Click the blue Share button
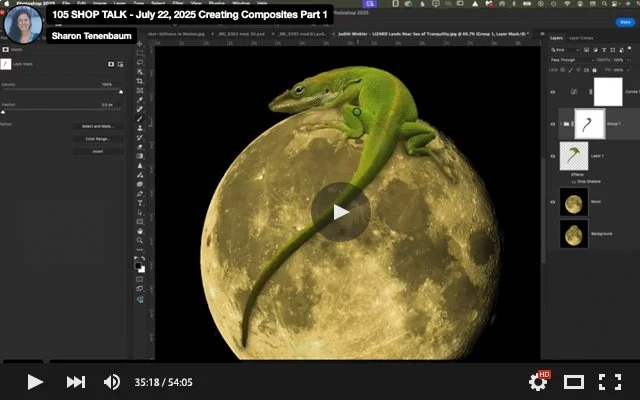The width and height of the screenshot is (640, 400). point(625,22)
